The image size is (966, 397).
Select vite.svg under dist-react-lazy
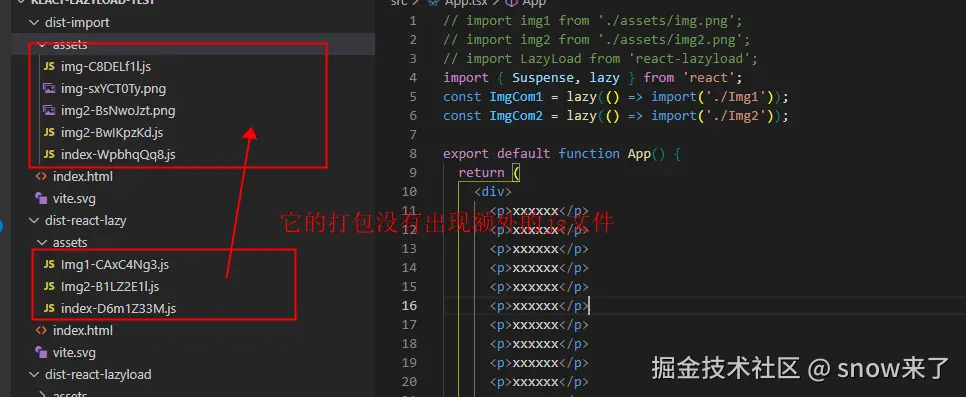point(74,353)
